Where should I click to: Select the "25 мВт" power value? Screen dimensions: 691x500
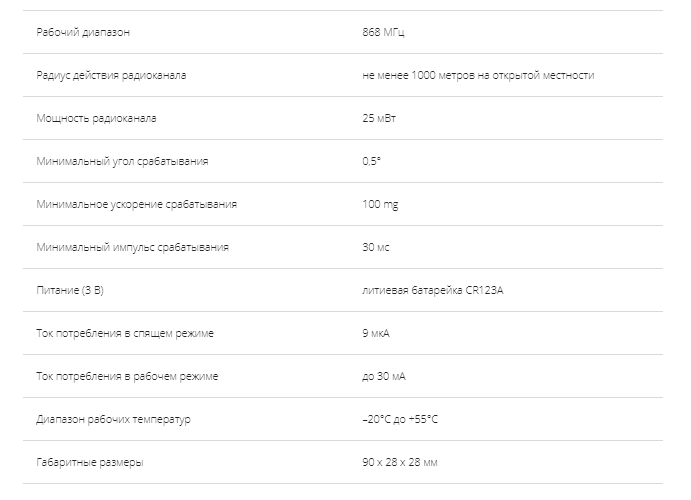(x=380, y=118)
